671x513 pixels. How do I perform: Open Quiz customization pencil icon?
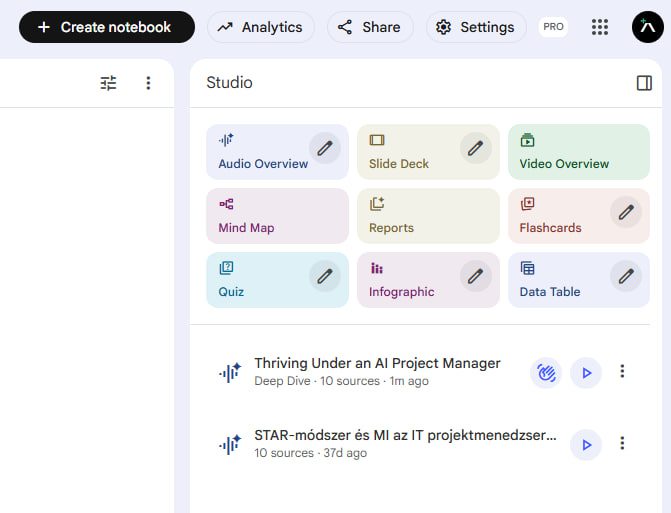(324, 276)
